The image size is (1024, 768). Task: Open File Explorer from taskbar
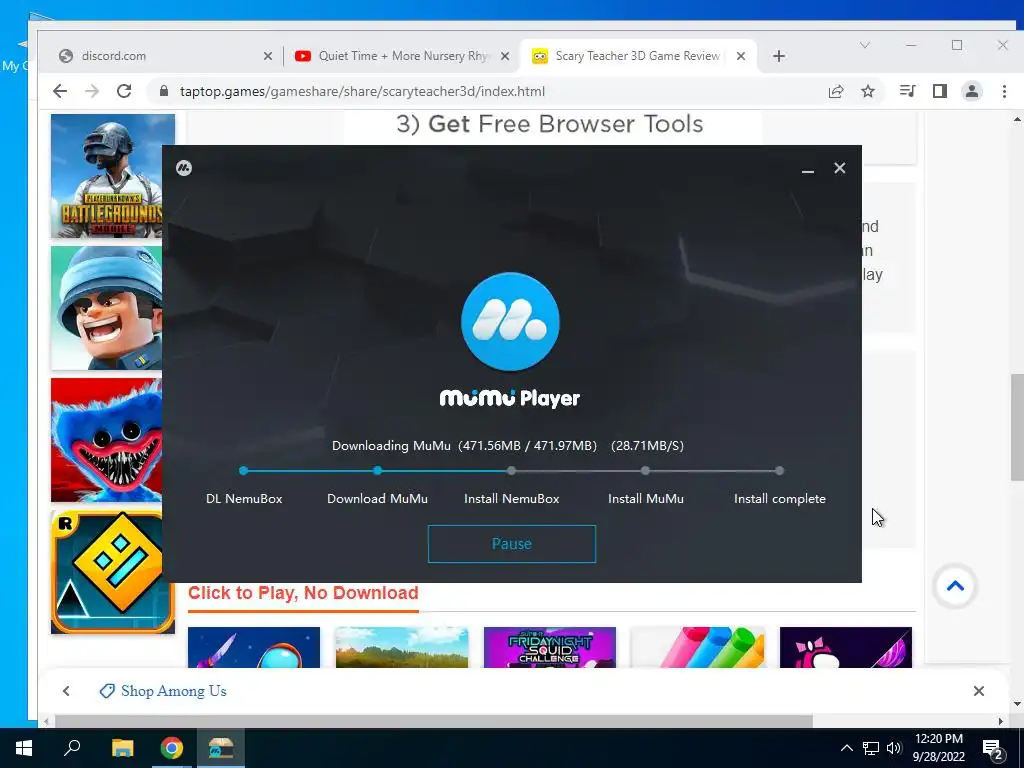point(122,748)
